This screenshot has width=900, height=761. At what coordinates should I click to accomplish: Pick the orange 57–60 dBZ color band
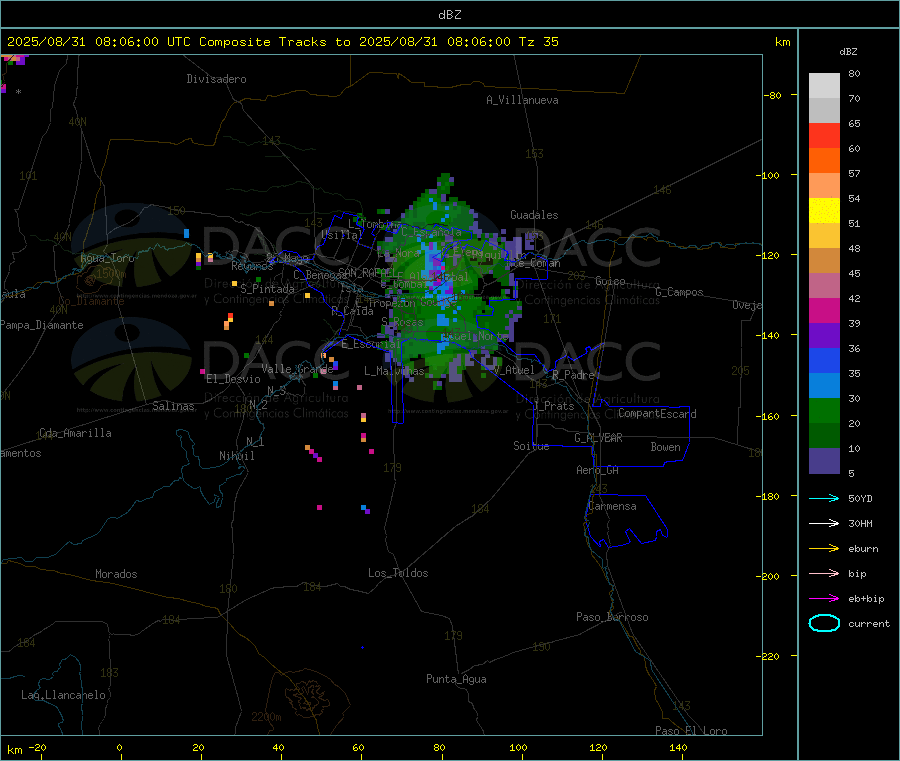point(824,161)
